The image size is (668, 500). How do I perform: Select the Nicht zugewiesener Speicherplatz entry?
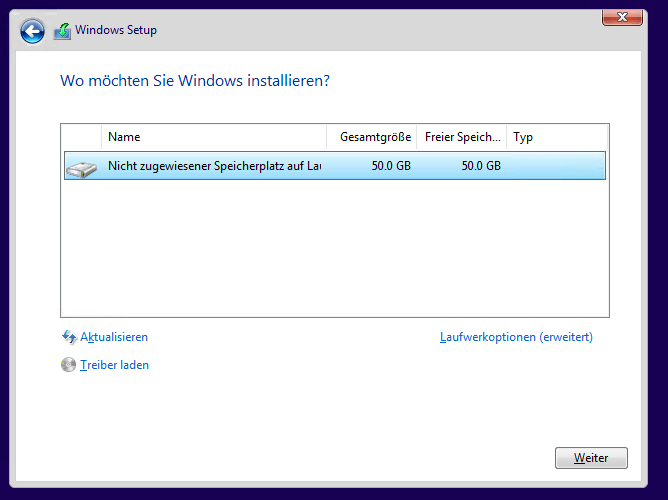coord(214,166)
